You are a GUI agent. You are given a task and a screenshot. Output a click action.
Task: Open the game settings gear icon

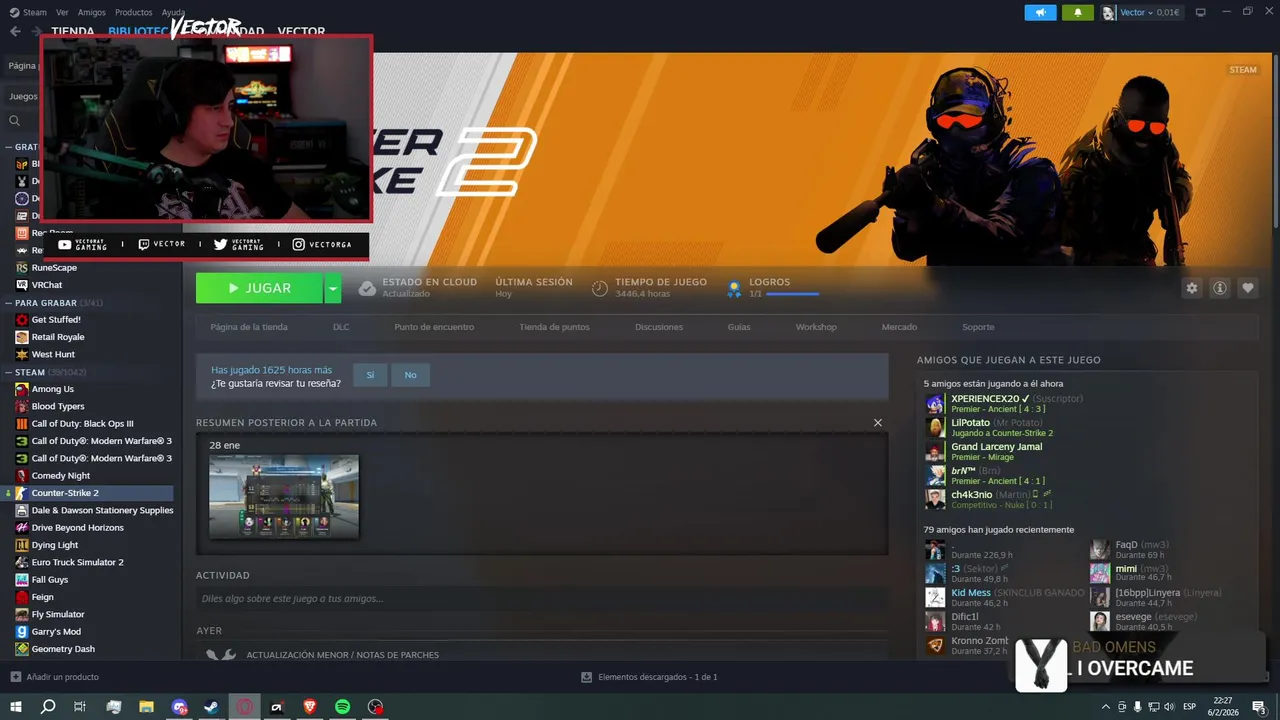point(1191,288)
